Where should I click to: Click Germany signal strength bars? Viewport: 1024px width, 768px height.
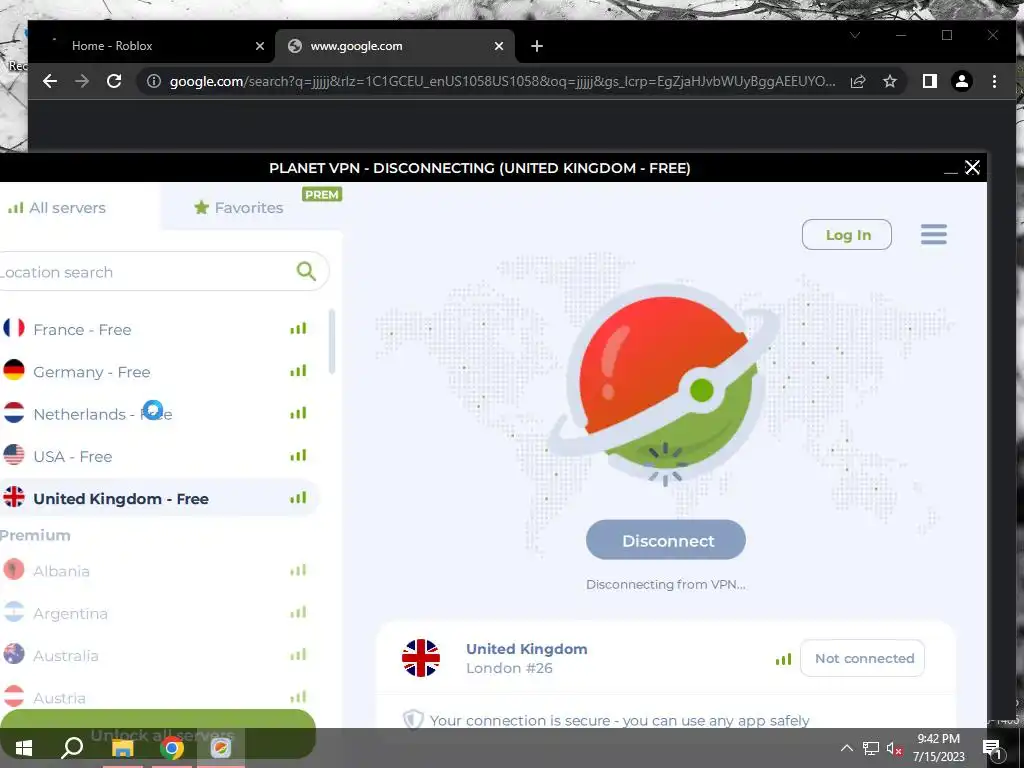pos(298,371)
